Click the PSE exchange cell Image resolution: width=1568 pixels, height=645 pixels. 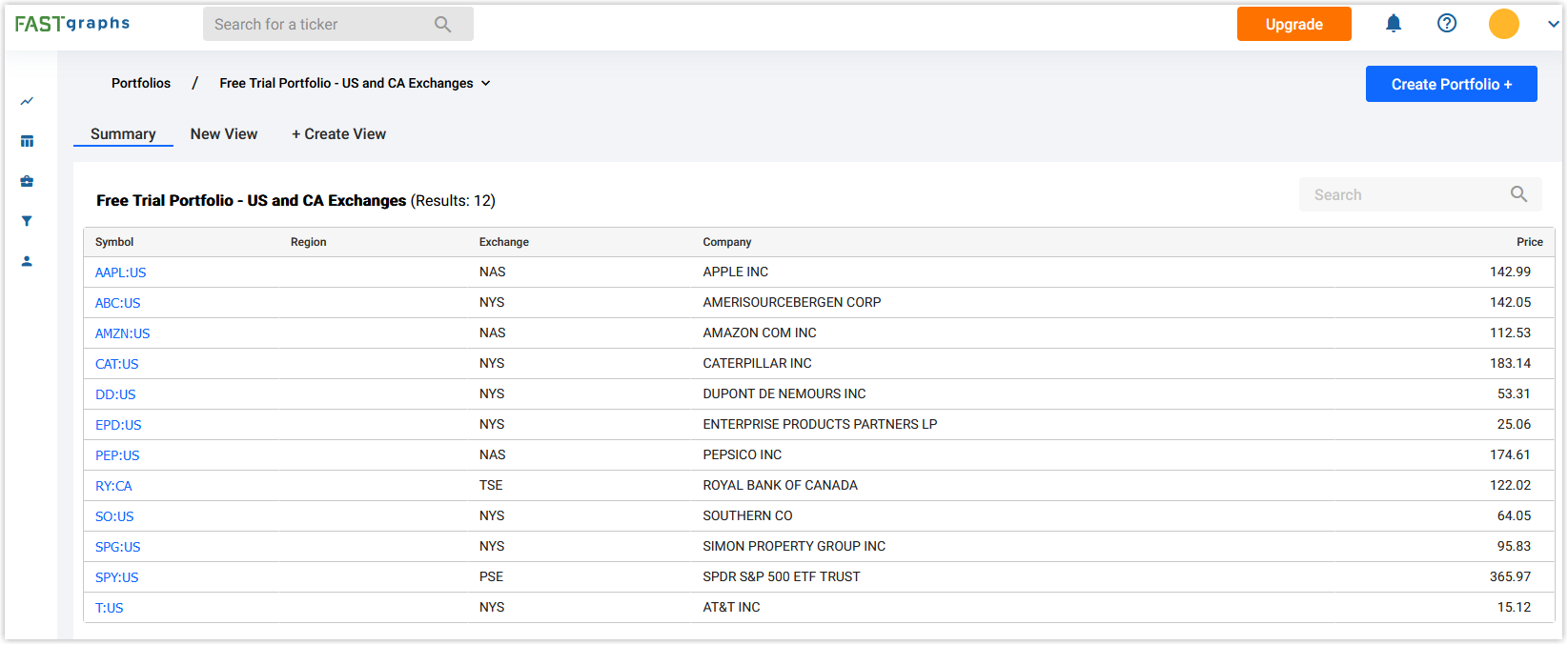(492, 576)
